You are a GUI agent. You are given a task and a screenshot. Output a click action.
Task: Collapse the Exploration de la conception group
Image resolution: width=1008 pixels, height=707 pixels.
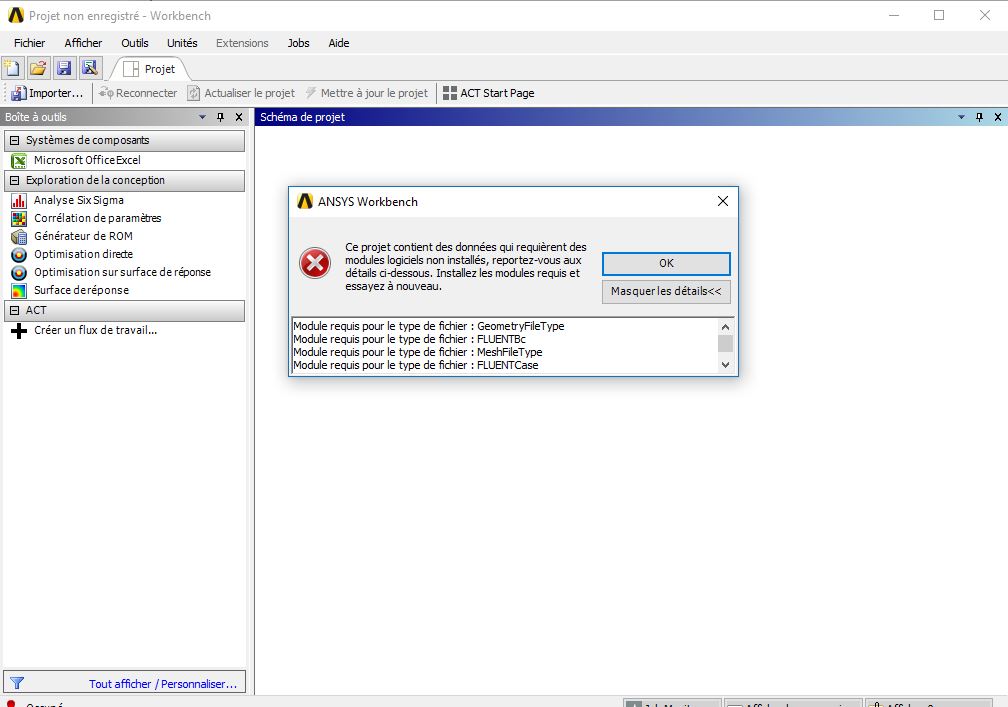click(x=15, y=181)
